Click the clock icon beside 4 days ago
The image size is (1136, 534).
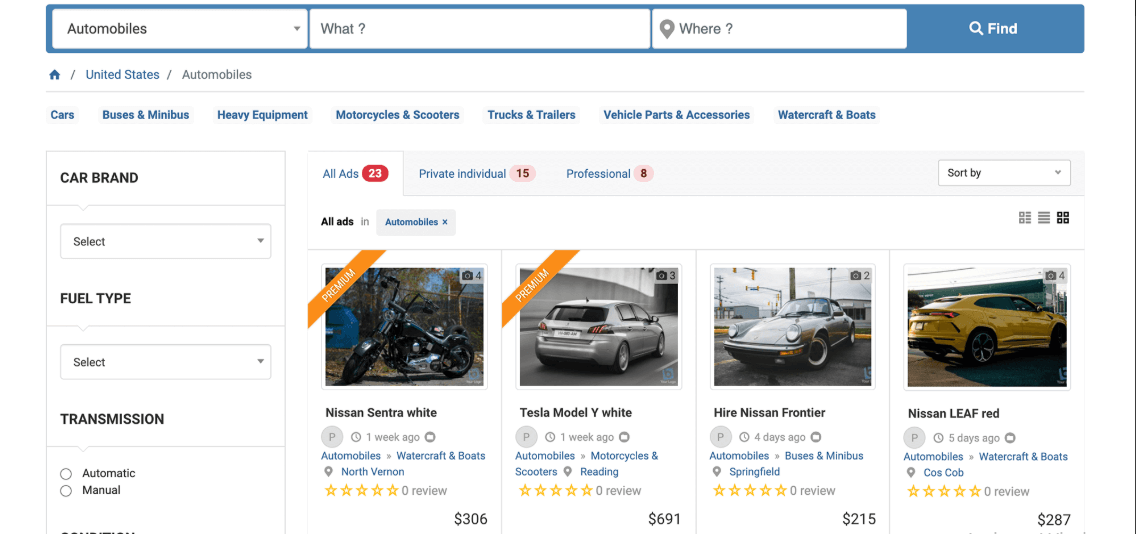pyautogui.click(x=744, y=438)
